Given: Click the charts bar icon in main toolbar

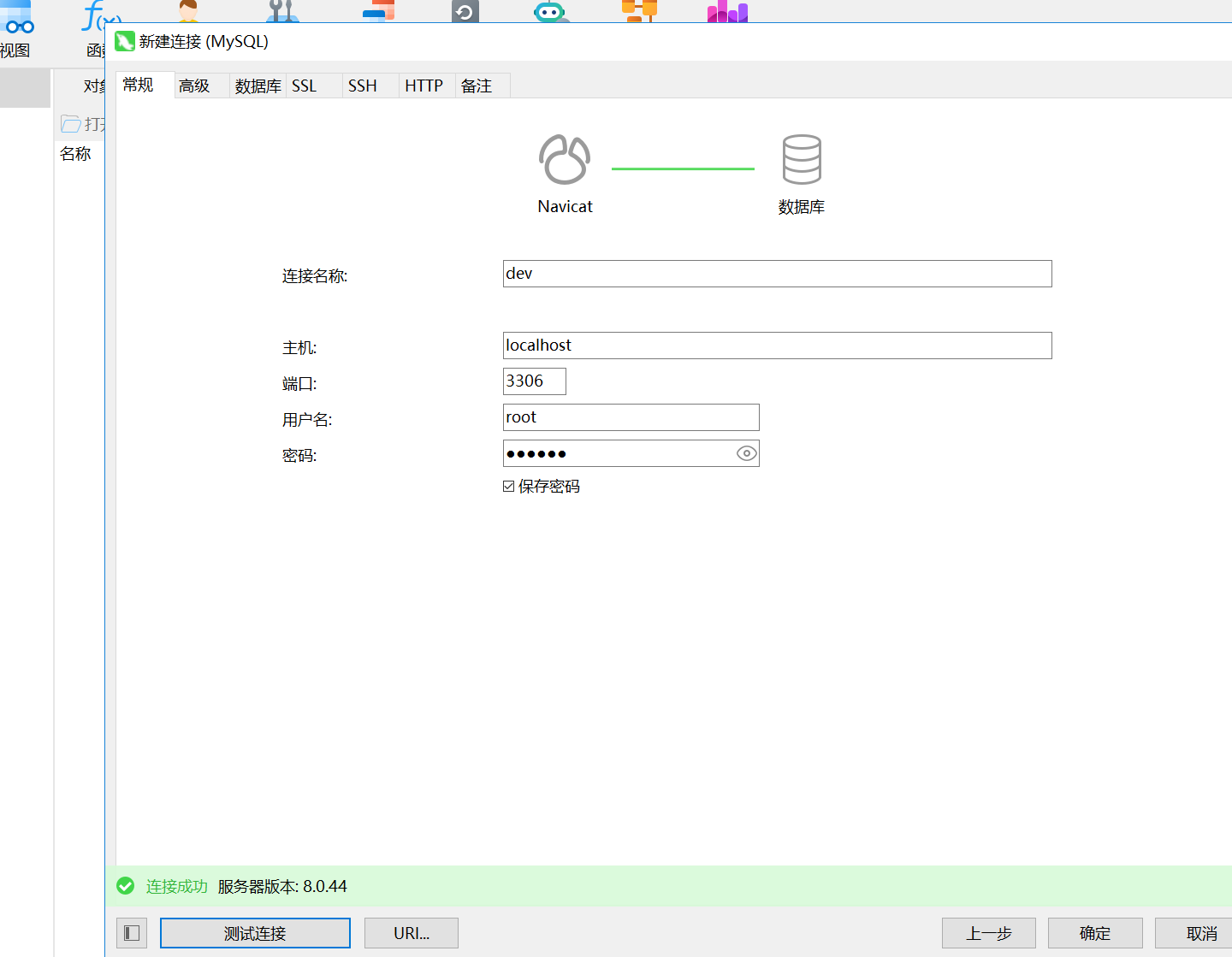Looking at the screenshot, I should tap(727, 10).
